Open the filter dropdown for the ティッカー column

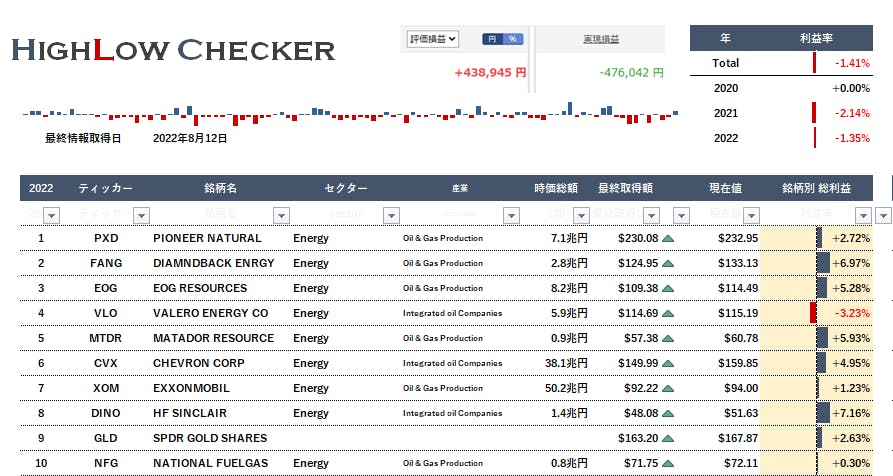pos(141,215)
